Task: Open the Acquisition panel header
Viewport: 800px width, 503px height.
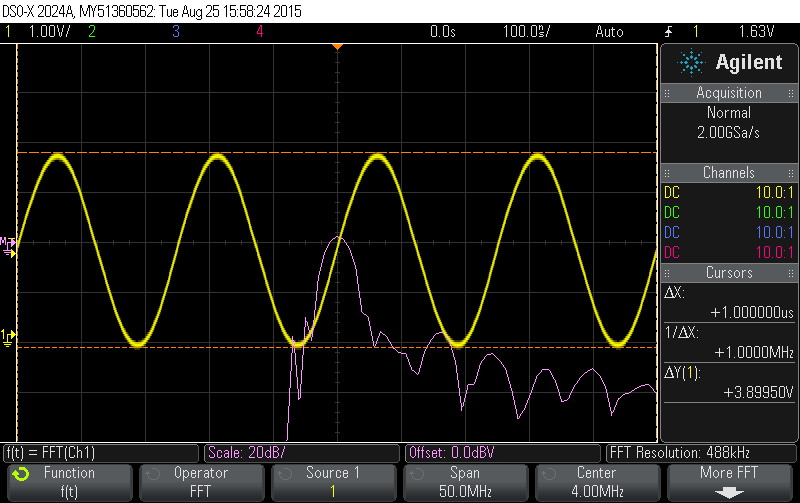Action: (729, 93)
